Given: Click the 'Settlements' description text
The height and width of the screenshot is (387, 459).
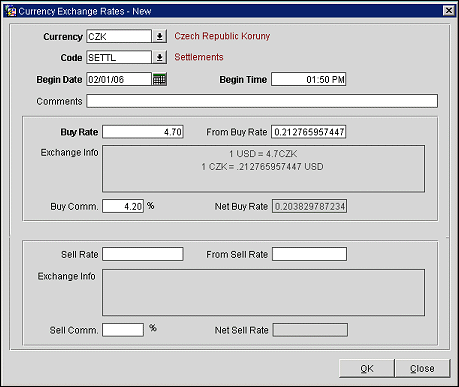Looking at the screenshot, I should (x=199, y=57).
